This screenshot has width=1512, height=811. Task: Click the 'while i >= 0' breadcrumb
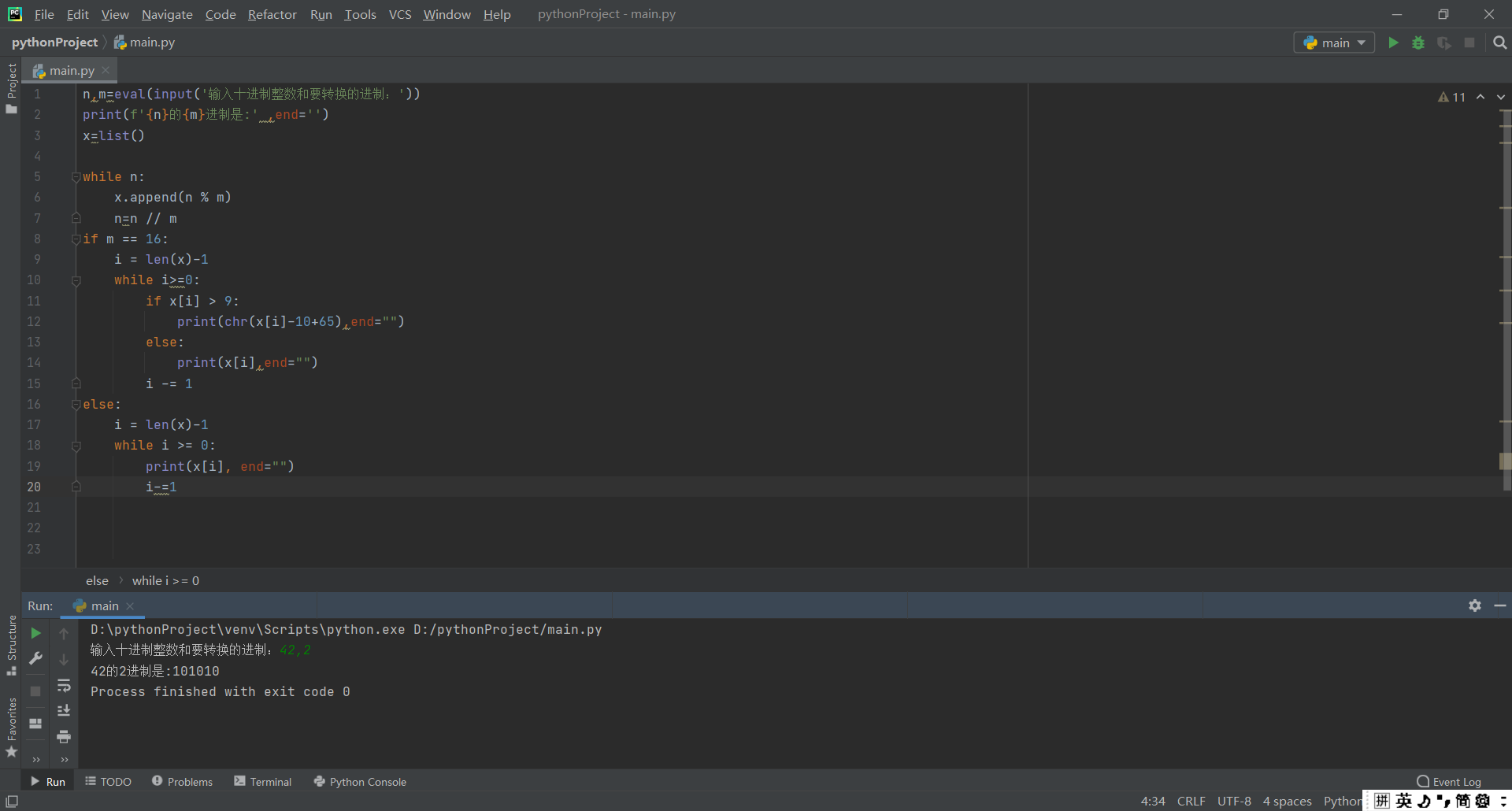(x=165, y=580)
